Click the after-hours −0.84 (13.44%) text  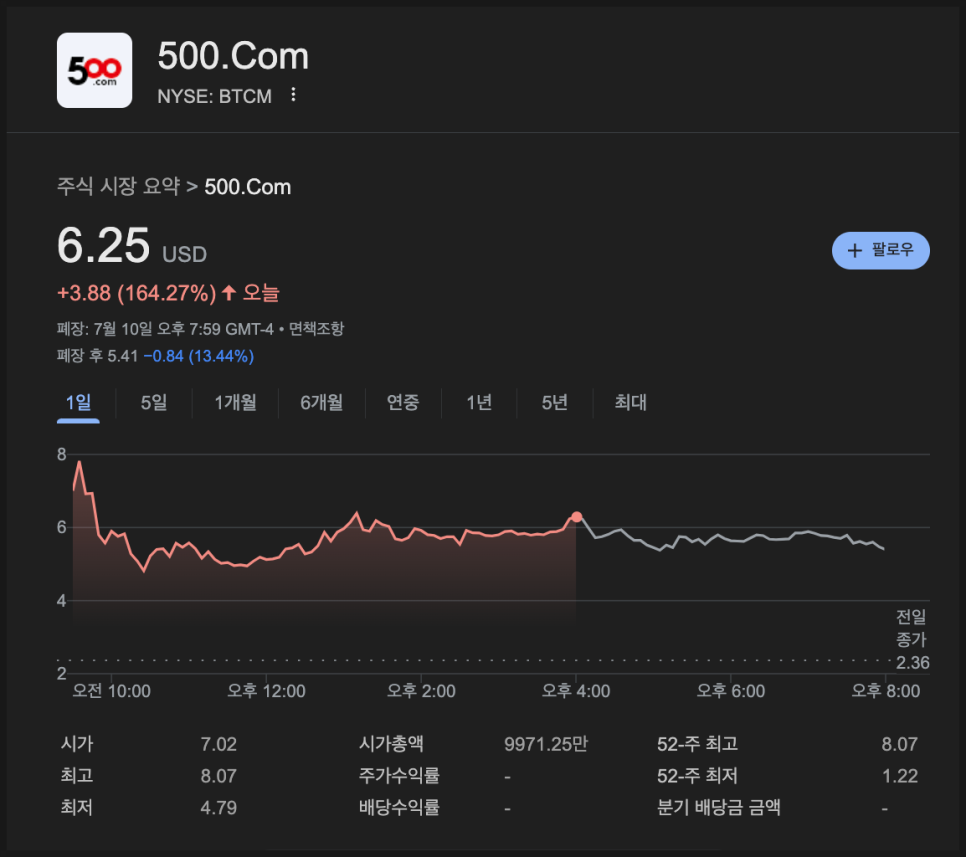(198, 356)
